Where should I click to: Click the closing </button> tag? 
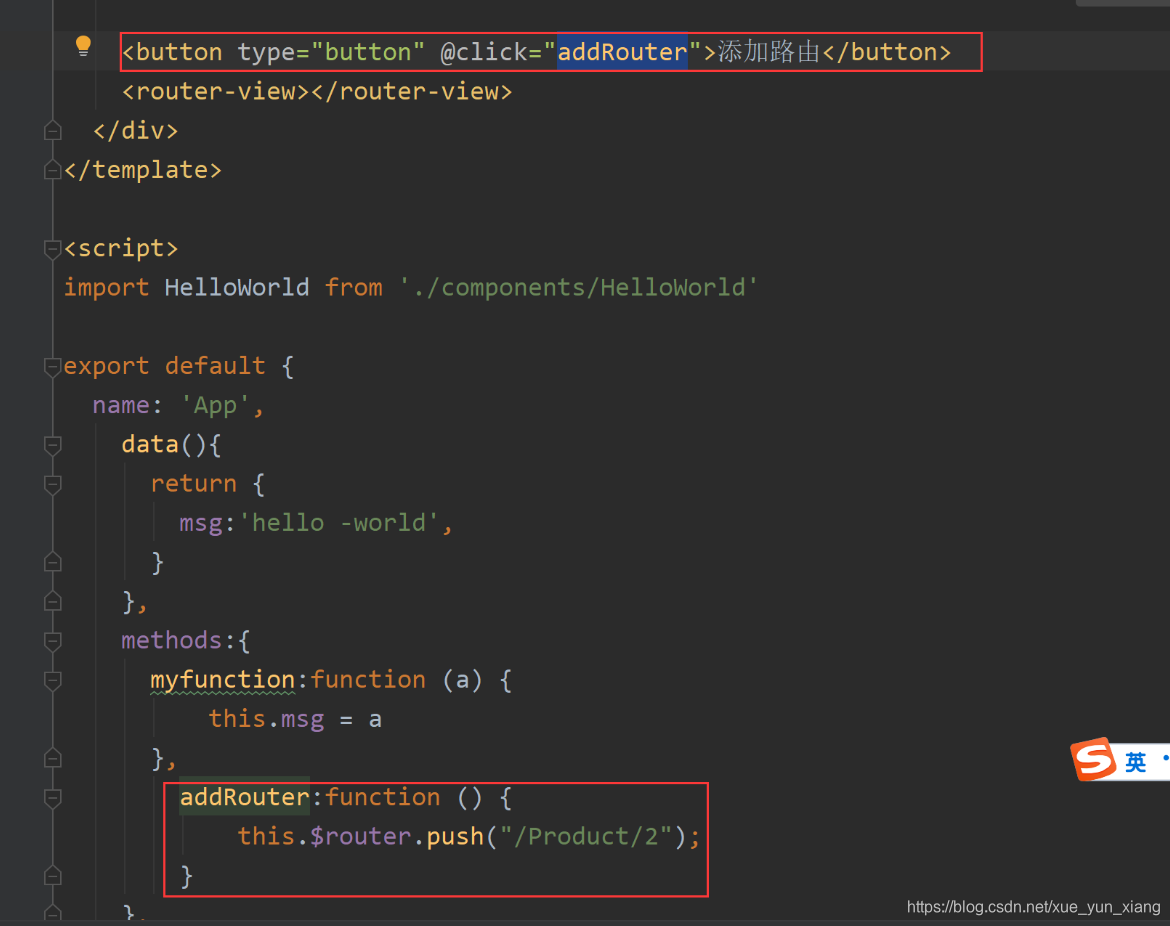886,52
